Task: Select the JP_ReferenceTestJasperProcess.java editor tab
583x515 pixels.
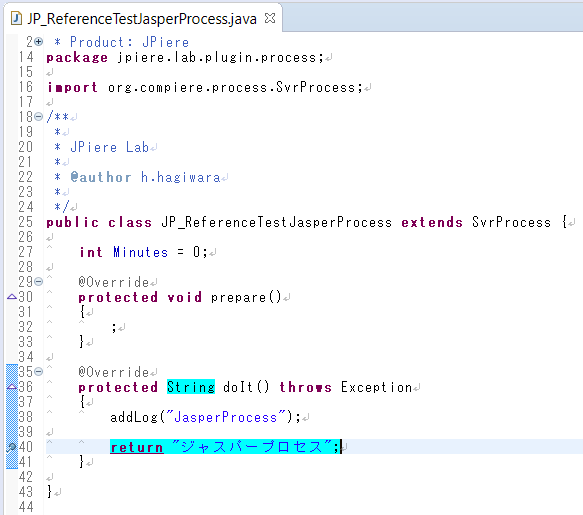Action: pos(143,18)
